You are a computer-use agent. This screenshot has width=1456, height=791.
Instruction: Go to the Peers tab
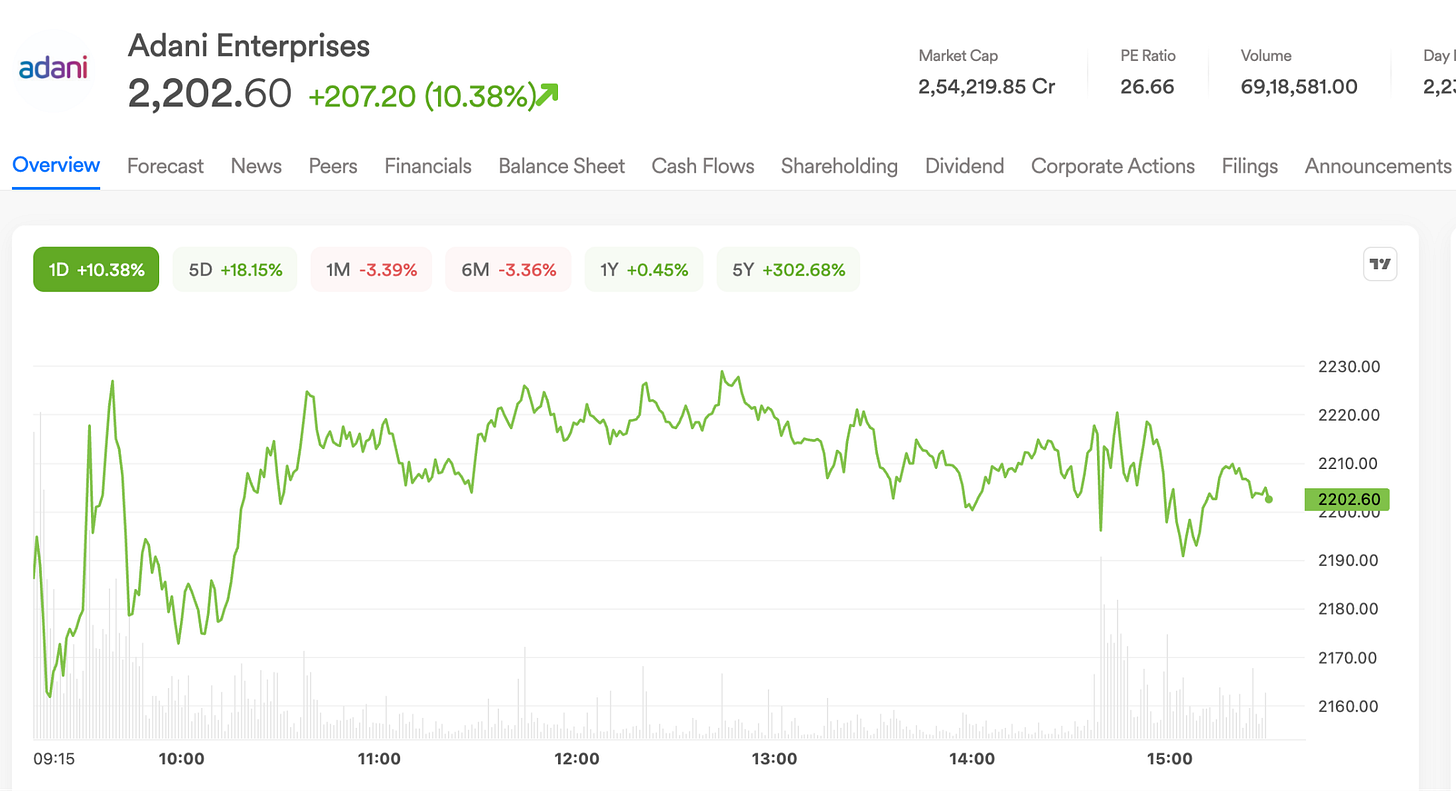click(333, 166)
